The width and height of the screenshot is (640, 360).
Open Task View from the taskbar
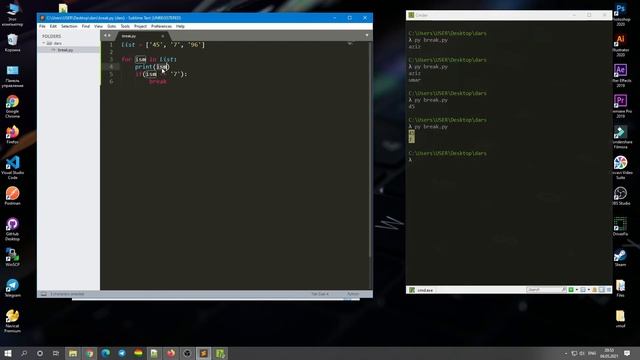(56, 353)
